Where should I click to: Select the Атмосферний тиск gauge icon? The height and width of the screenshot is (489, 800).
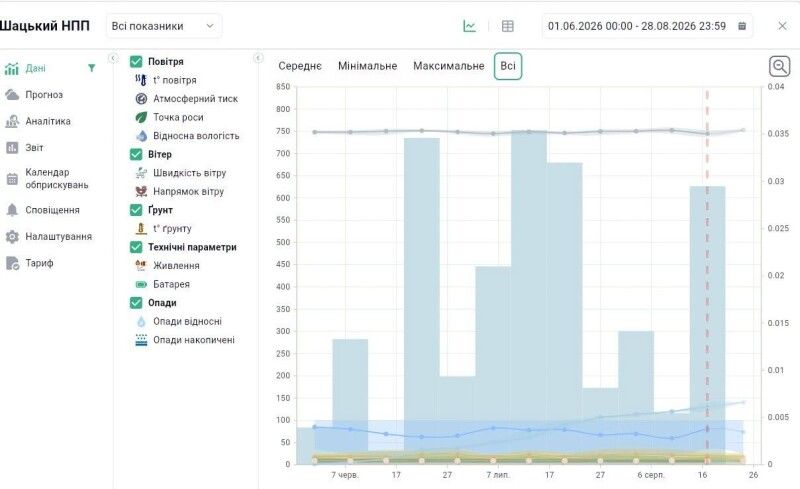pyautogui.click(x=141, y=99)
